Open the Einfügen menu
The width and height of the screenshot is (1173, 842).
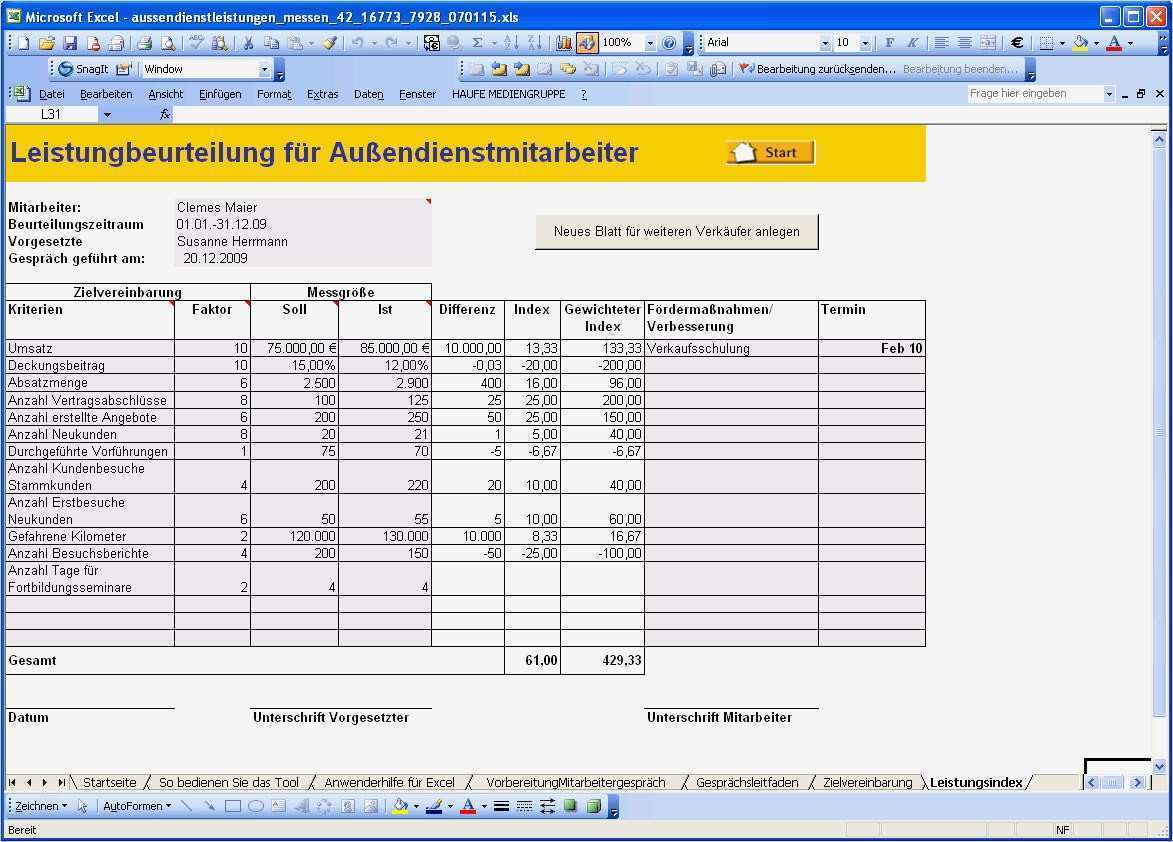coord(220,94)
